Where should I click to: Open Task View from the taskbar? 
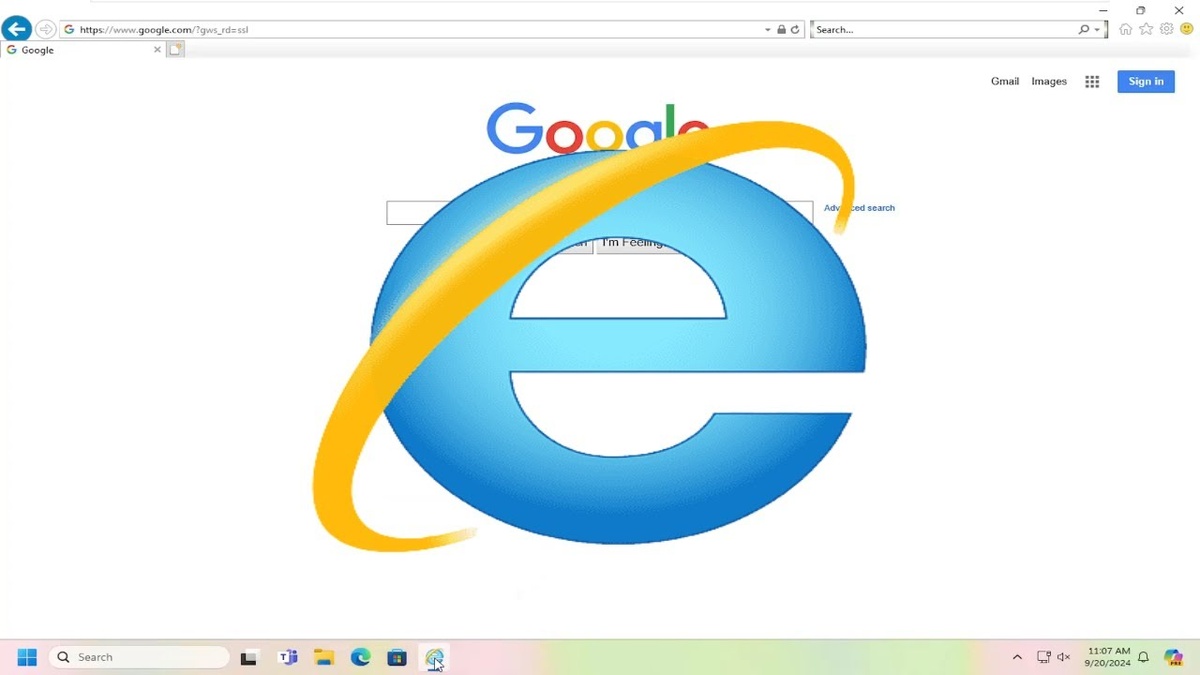[x=249, y=657]
